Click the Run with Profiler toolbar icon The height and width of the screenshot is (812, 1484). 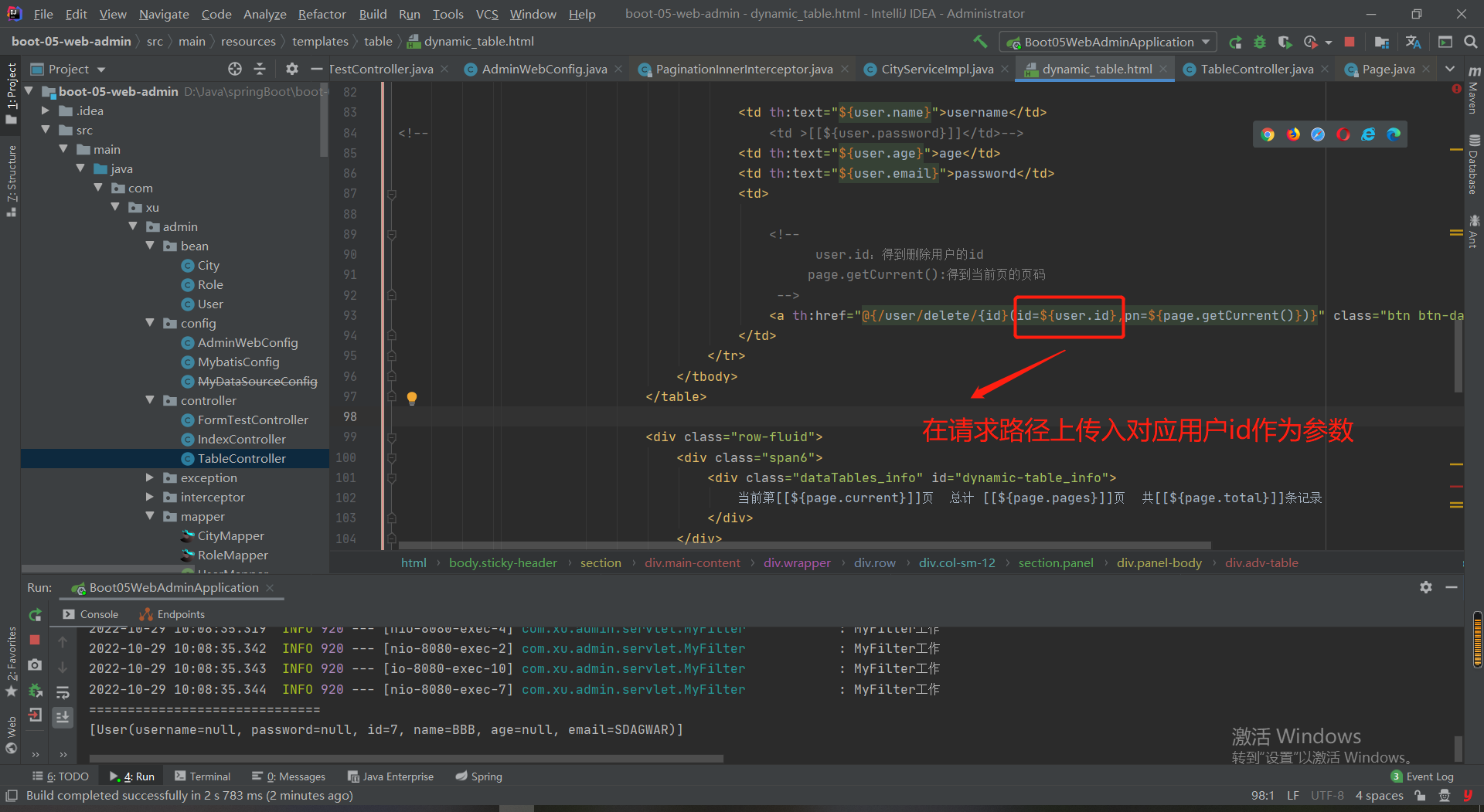click(1311, 42)
